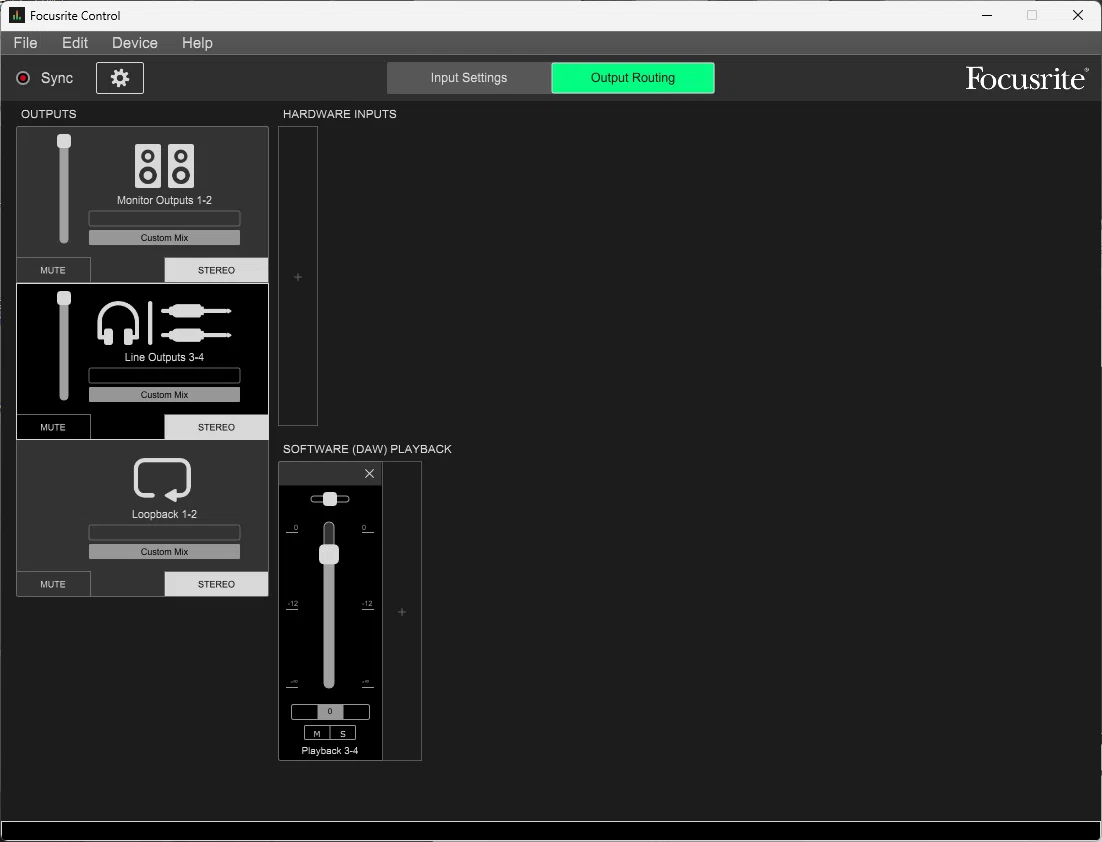Image resolution: width=1102 pixels, height=842 pixels.
Task: Mute Line Outputs 3-4
Action: pyautogui.click(x=53, y=427)
